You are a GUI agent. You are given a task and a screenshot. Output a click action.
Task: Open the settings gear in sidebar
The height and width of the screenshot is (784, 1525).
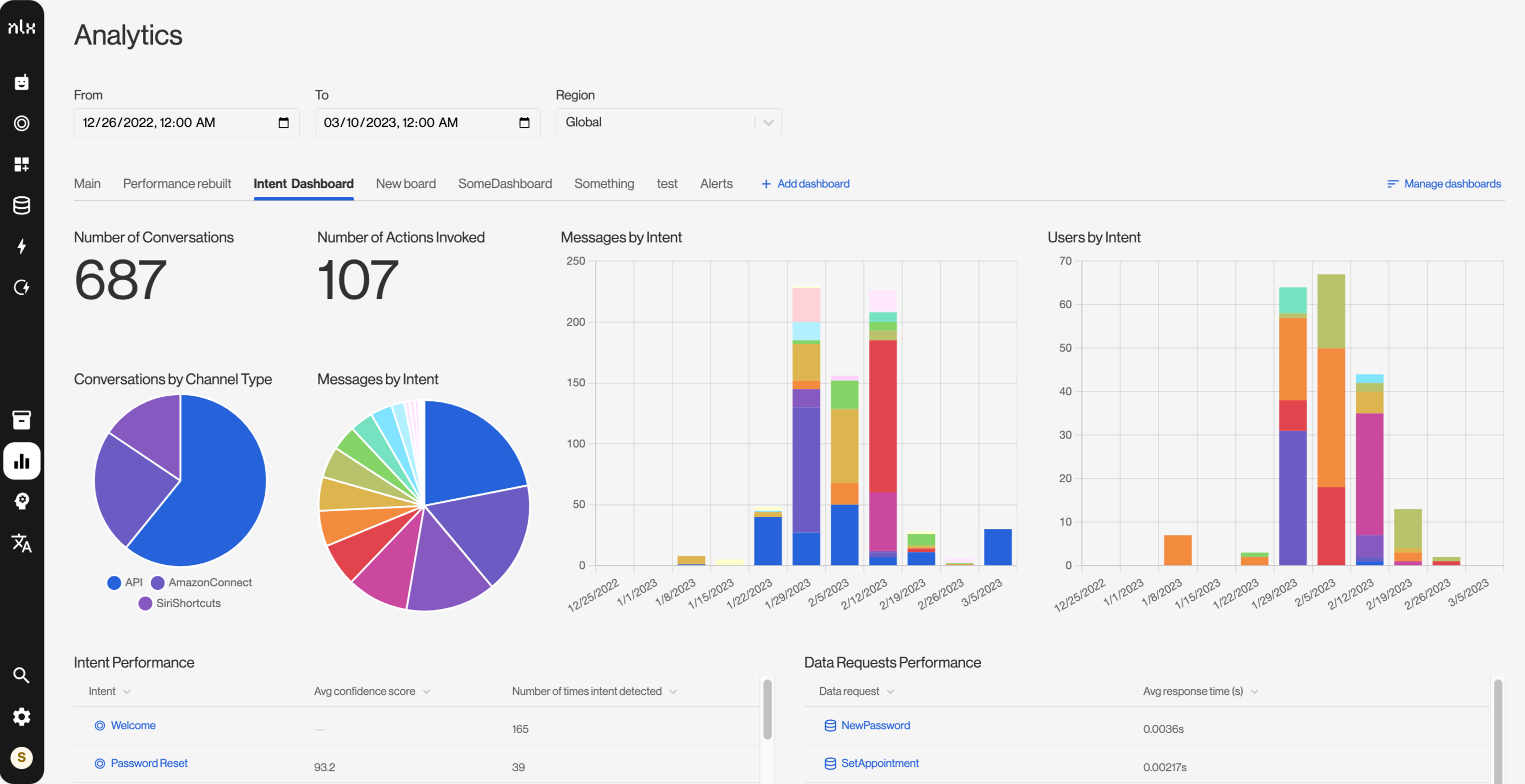tap(22, 717)
